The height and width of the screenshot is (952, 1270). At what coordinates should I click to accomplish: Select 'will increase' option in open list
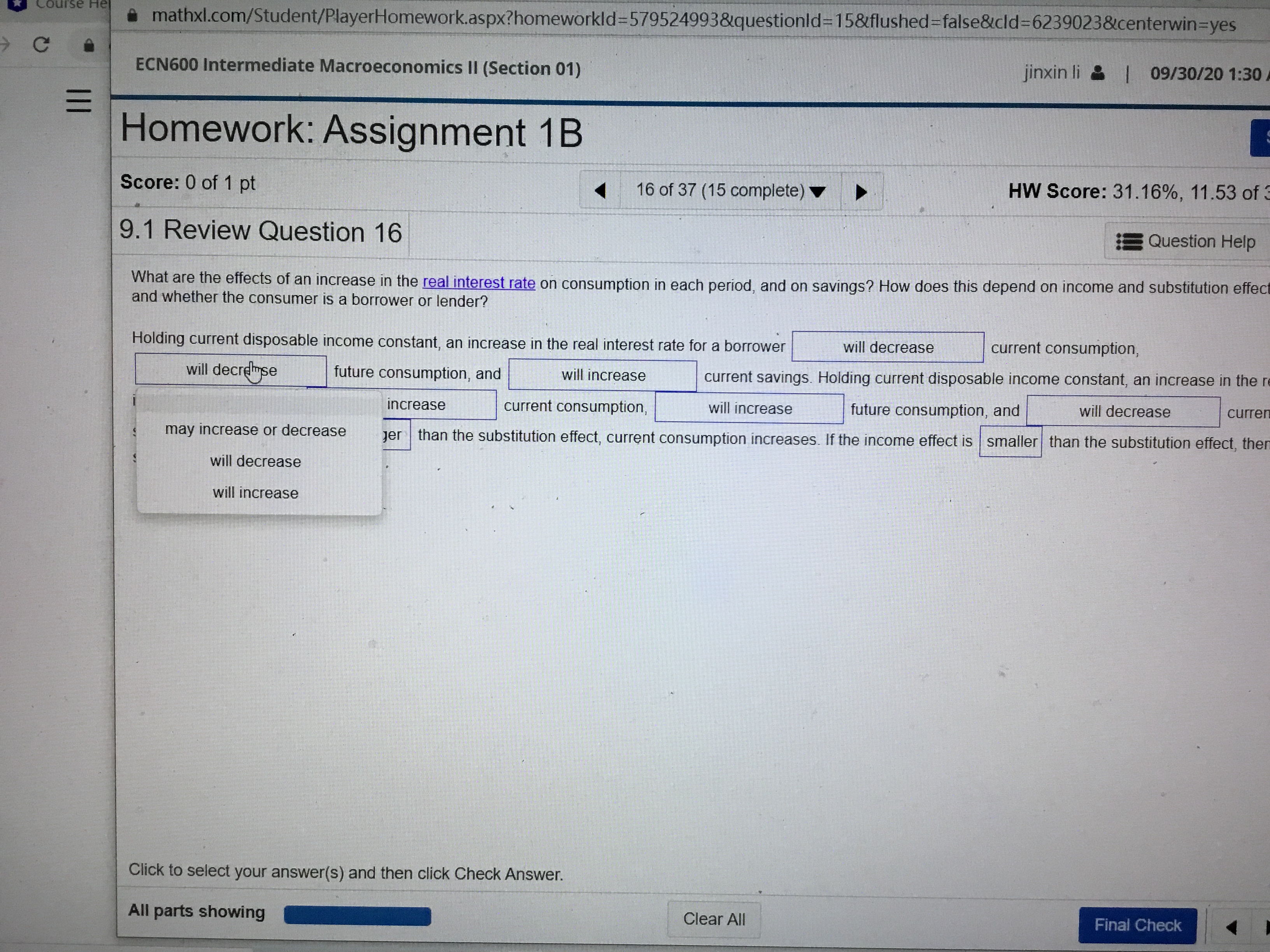coord(256,493)
